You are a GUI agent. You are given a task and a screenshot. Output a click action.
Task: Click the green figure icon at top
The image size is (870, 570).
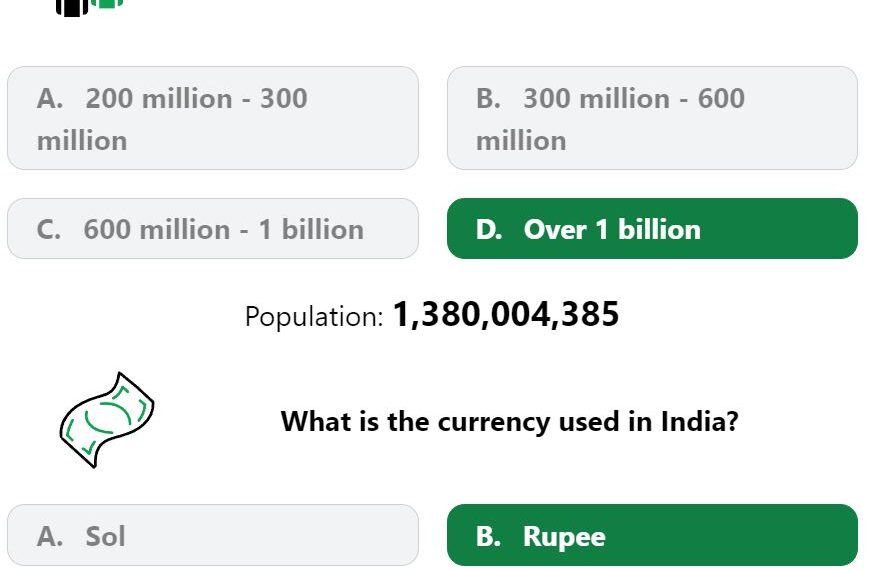coord(107,4)
